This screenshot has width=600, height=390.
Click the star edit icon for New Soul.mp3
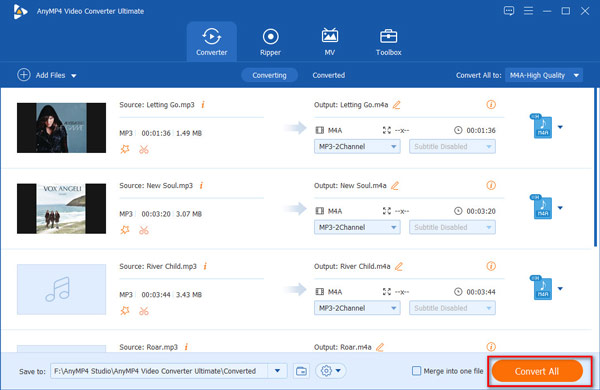tap(125, 230)
